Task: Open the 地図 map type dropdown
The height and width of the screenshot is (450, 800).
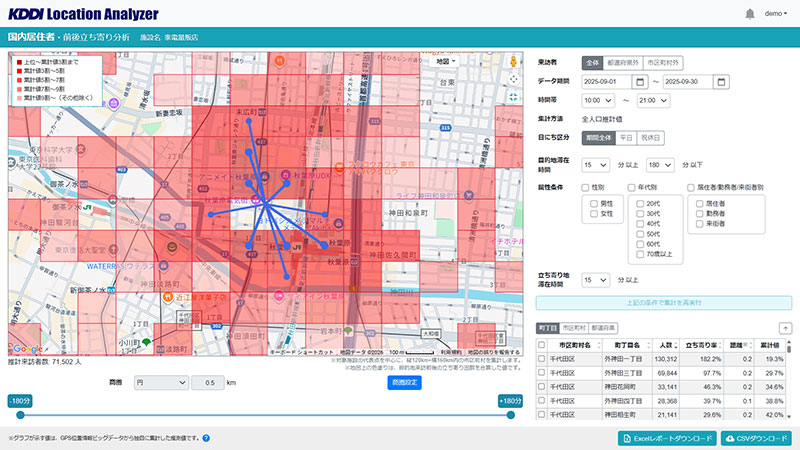Action: tap(447, 61)
